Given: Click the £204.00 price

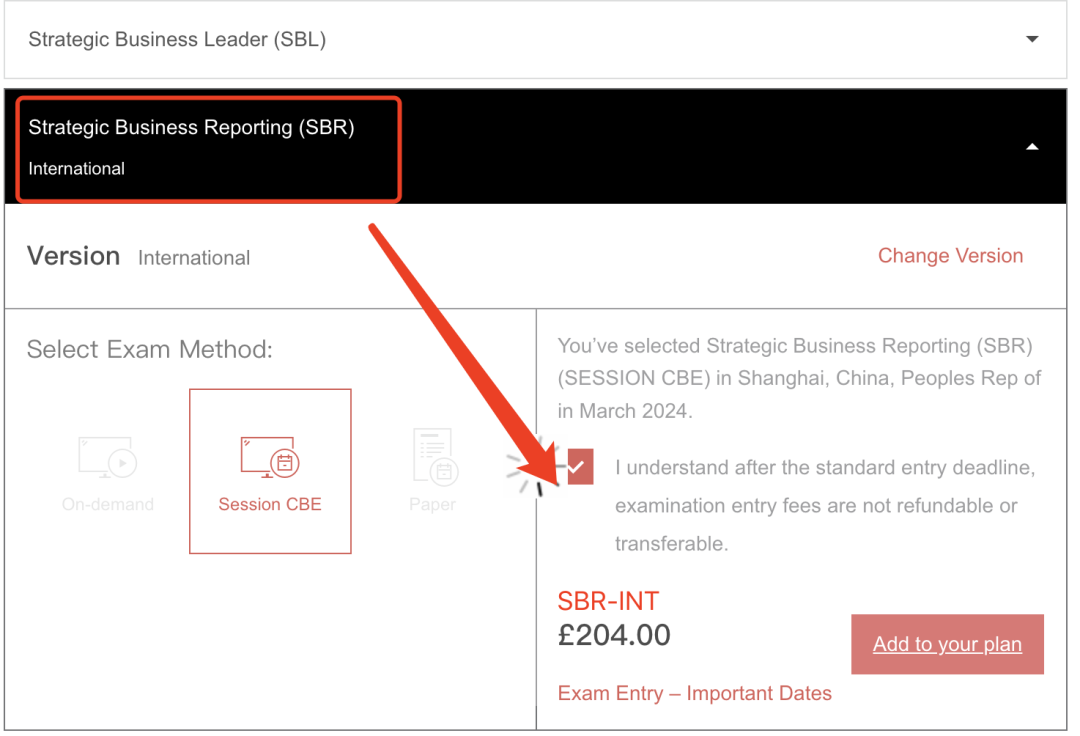Looking at the screenshot, I should (x=614, y=635).
